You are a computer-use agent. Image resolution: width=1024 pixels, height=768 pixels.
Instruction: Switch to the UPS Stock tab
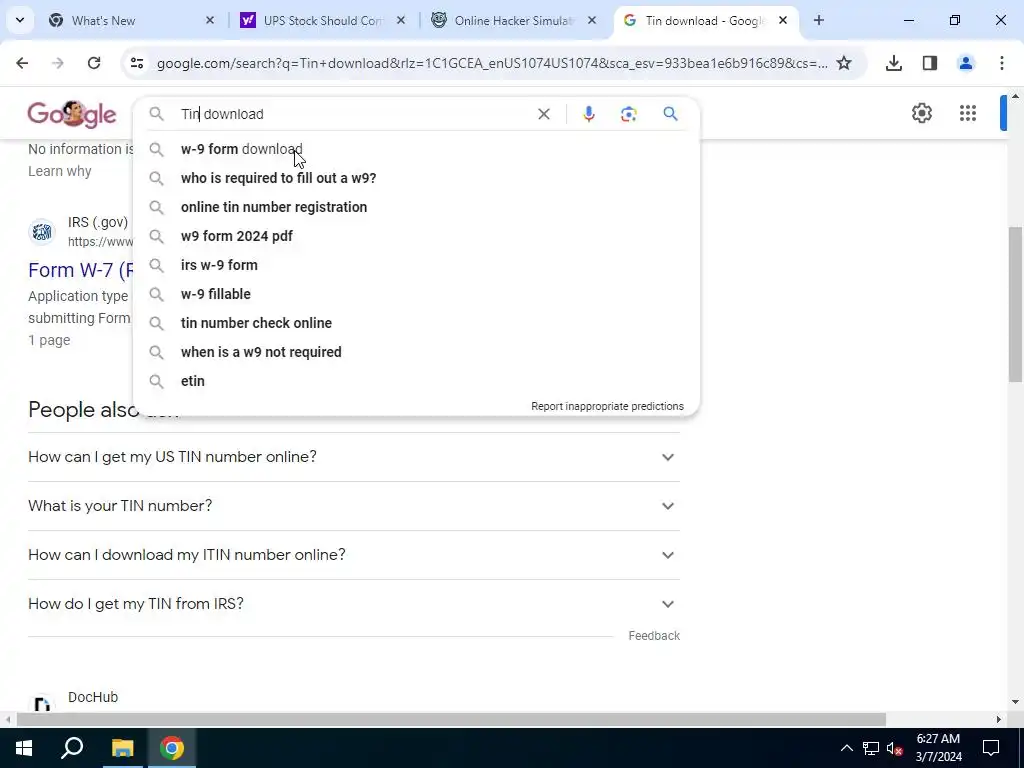tap(323, 21)
